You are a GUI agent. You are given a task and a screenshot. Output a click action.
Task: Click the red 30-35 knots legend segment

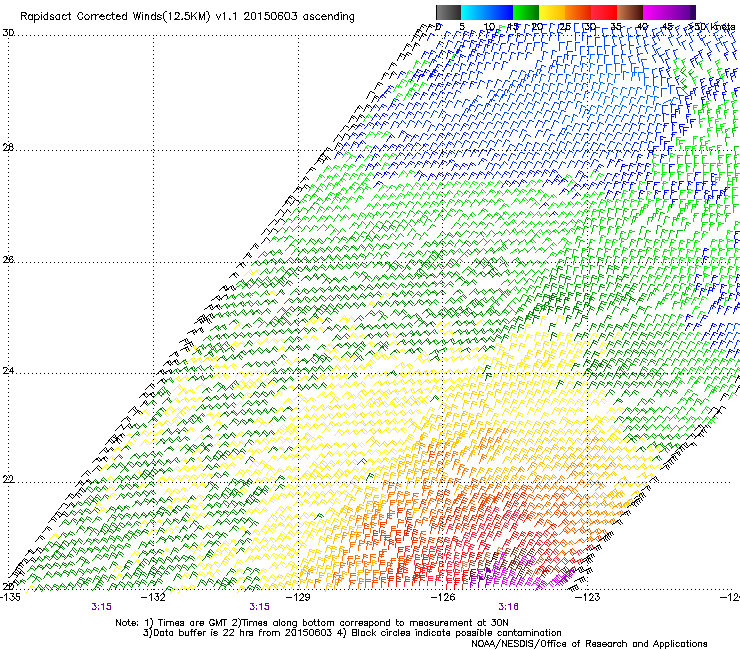pyautogui.click(x=604, y=12)
